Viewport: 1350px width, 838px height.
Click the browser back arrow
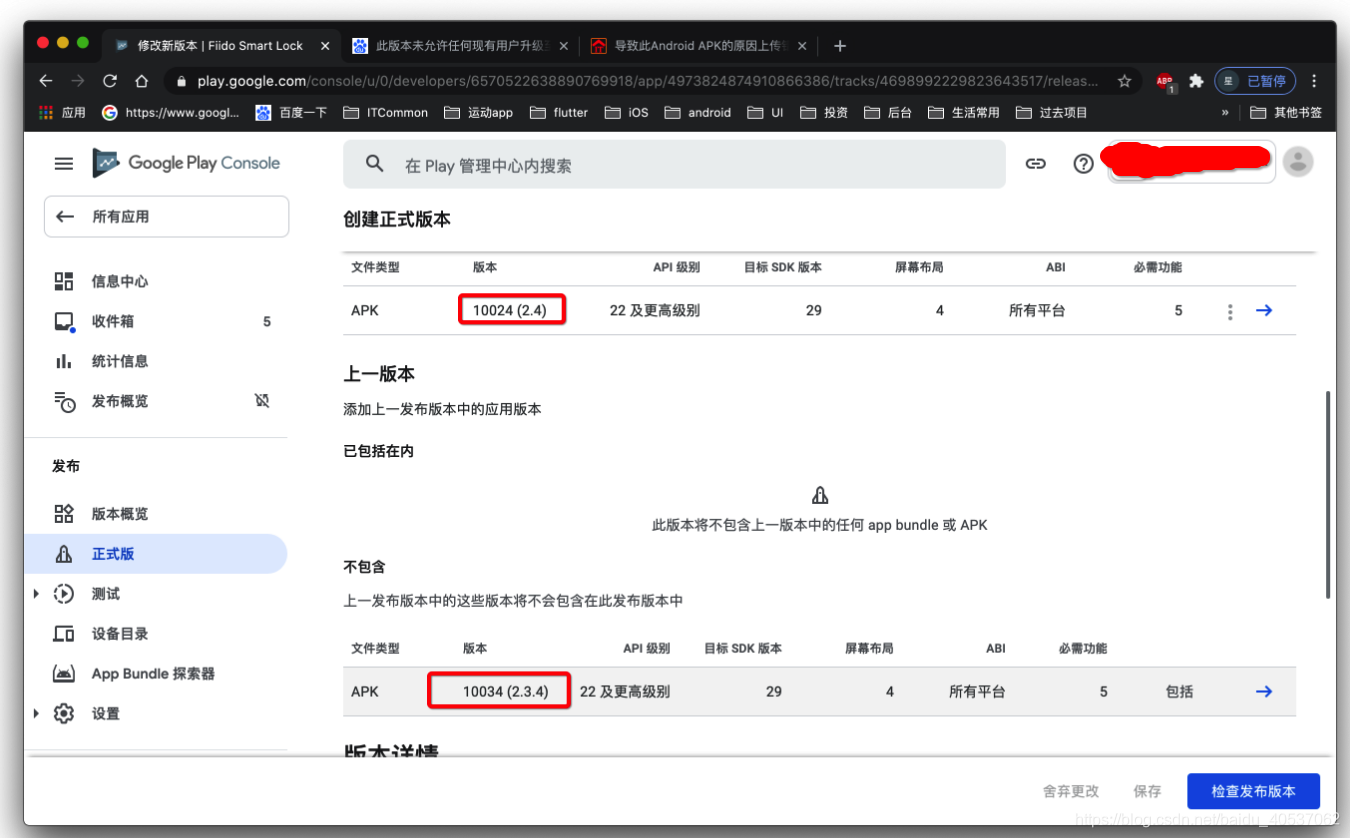tap(46, 81)
